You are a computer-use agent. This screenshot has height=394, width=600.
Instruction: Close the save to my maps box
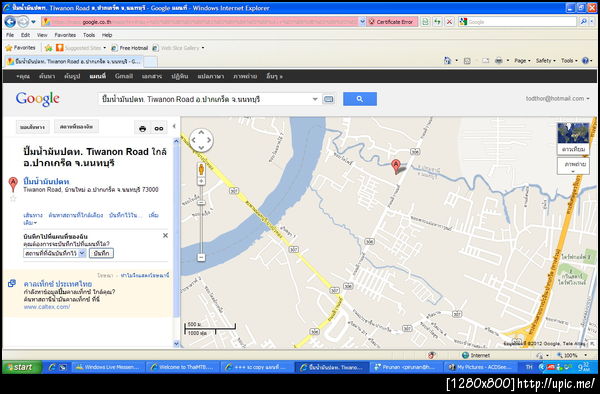(x=165, y=235)
